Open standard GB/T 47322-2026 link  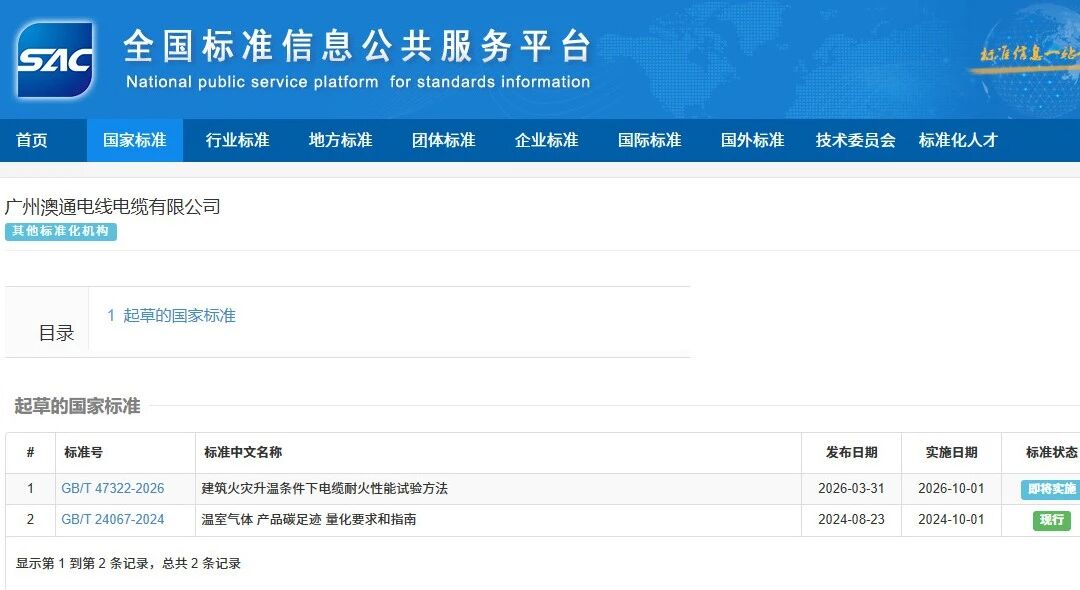coord(113,489)
